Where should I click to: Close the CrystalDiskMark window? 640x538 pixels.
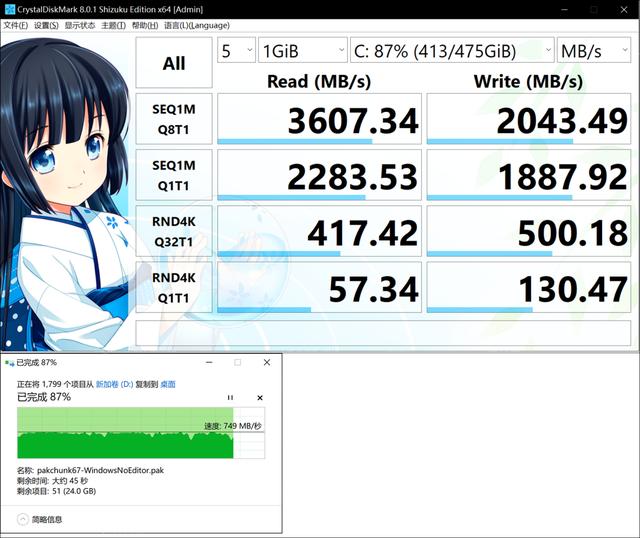coord(624,9)
